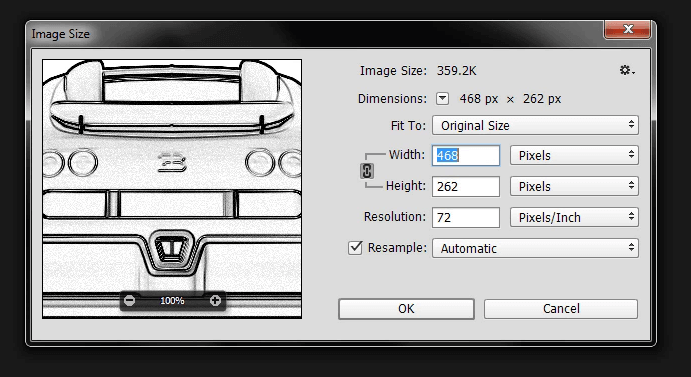Viewport: 691px width, 377px height.
Task: Click the Resample label
Action: (x=398, y=248)
